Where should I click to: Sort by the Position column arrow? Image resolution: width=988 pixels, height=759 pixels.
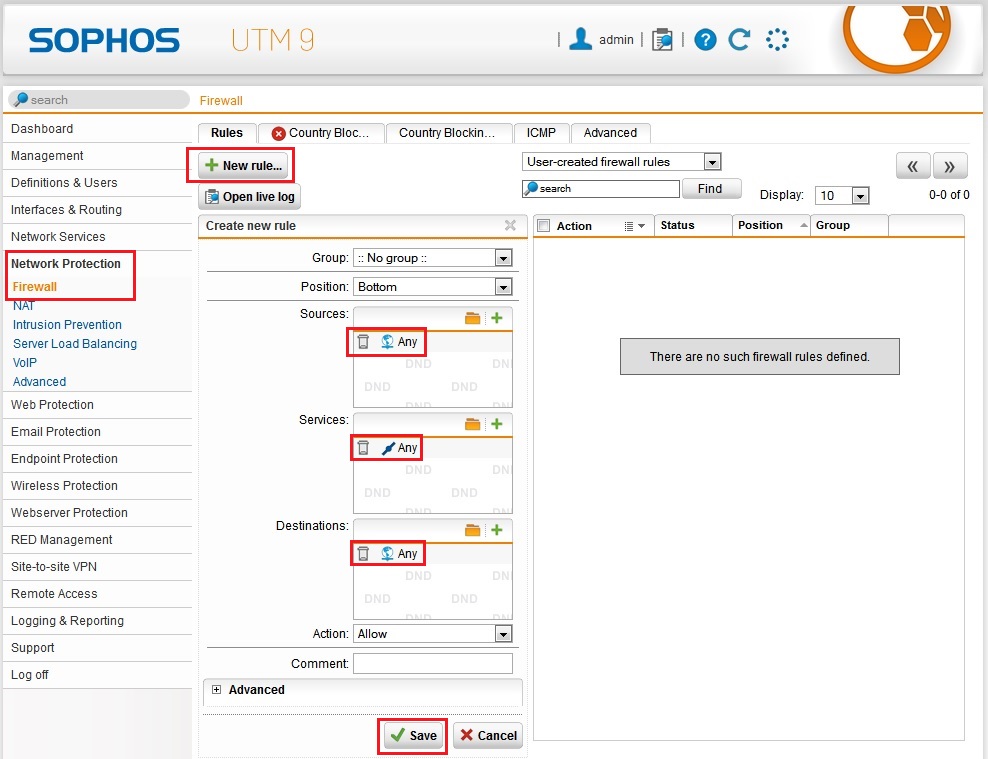pyautogui.click(x=803, y=225)
